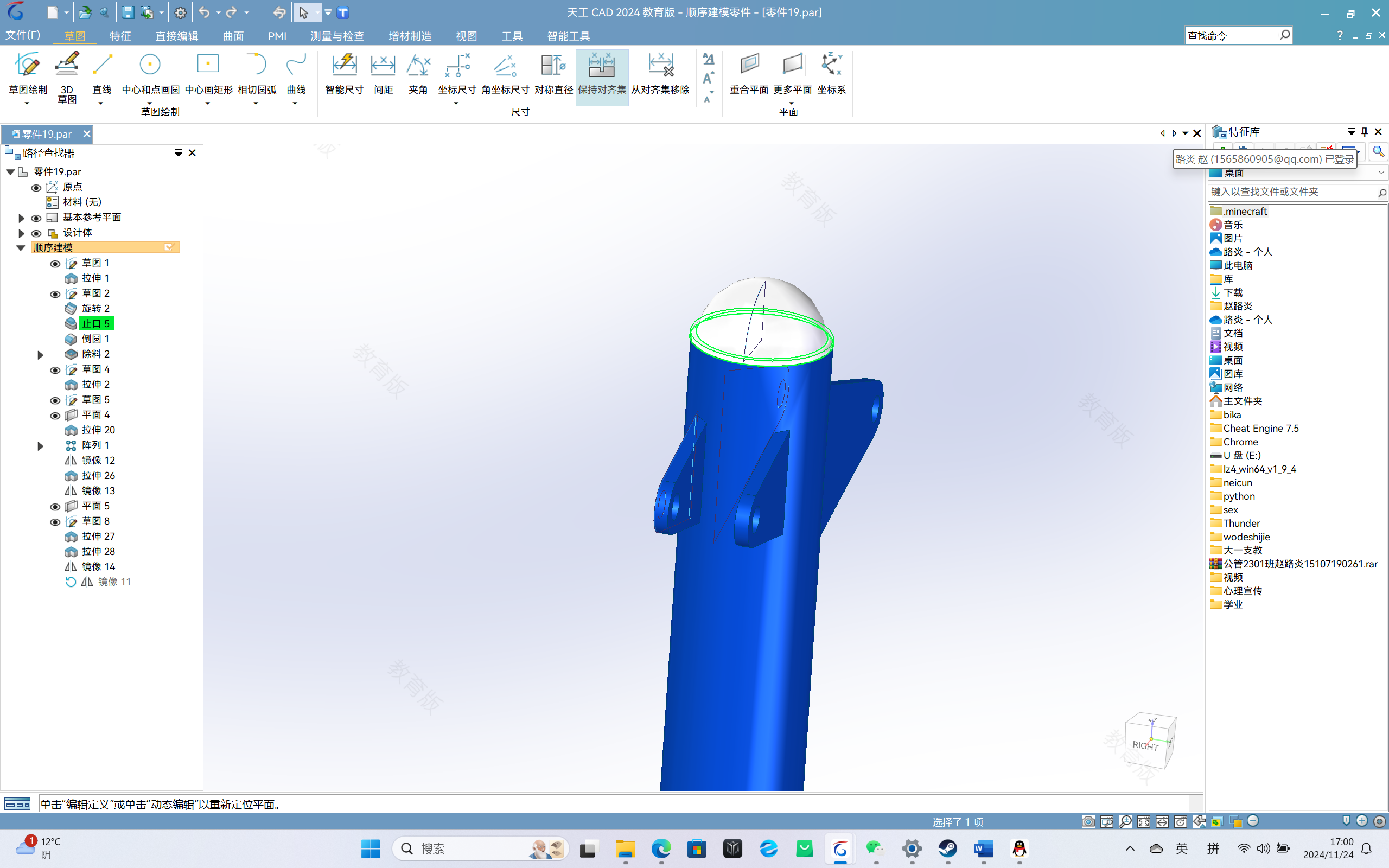
Task: Toggle visibility eye of 平面 4
Action: (x=55, y=416)
